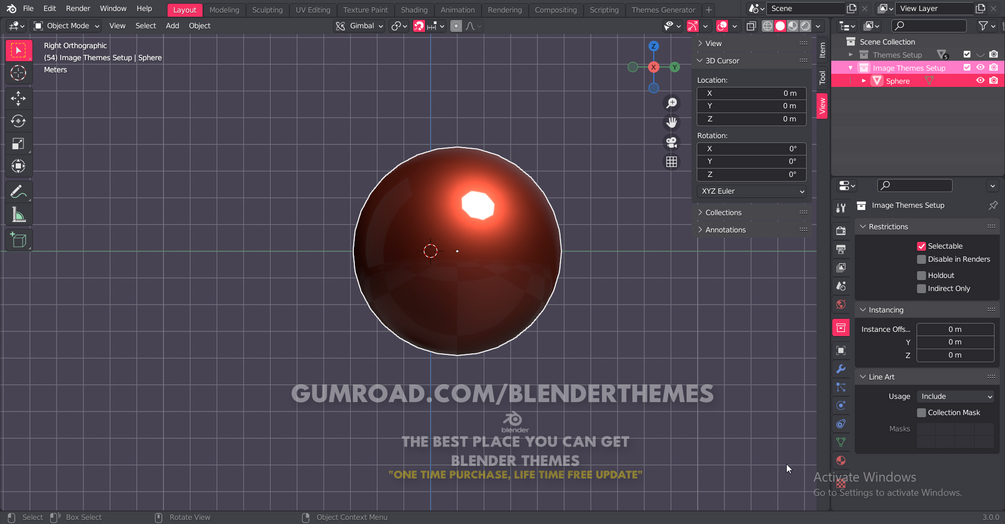
Task: Open the Usage Include dropdown
Action: pos(956,397)
